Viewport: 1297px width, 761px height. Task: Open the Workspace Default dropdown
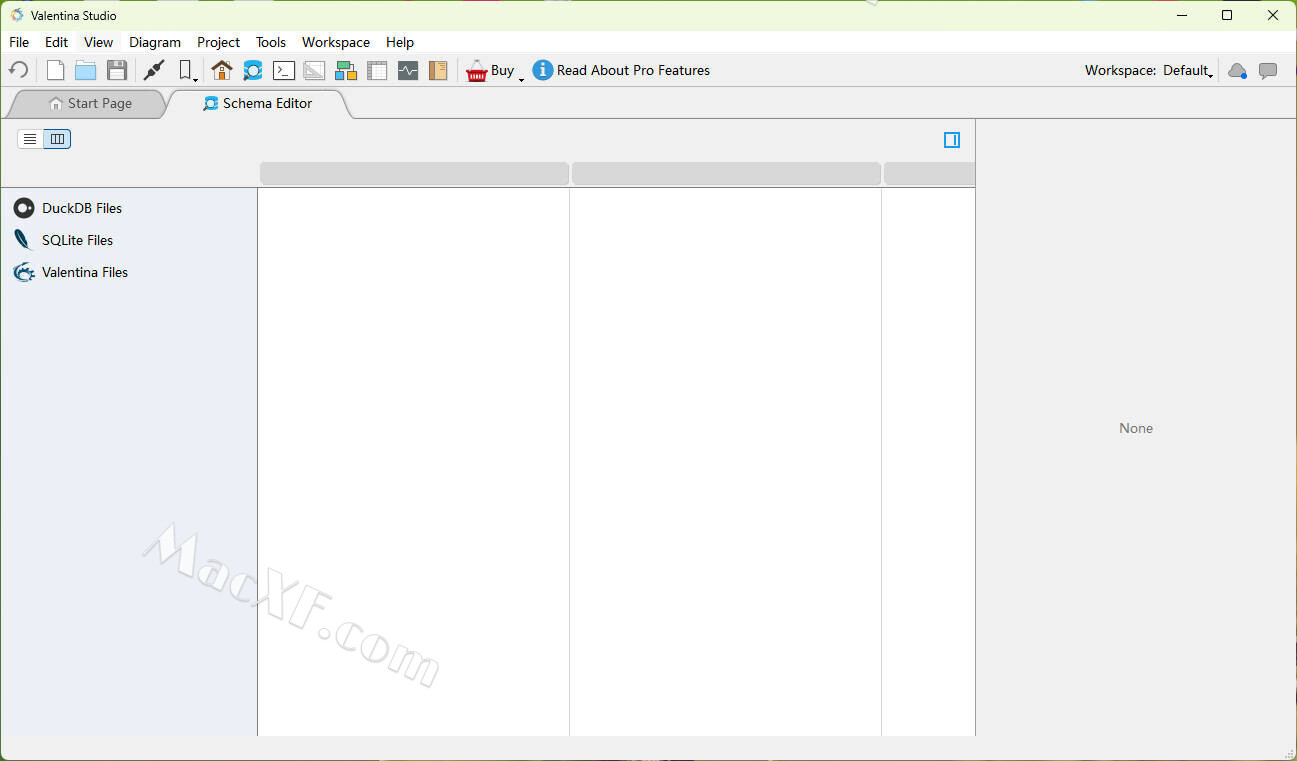click(x=1189, y=70)
